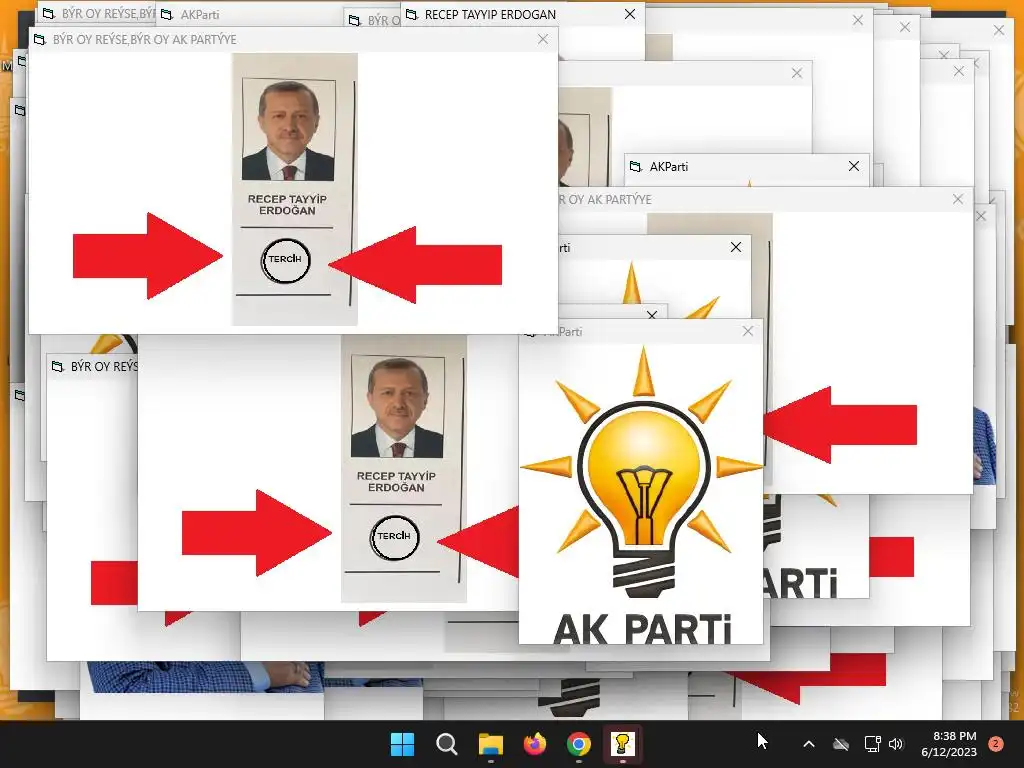Click the large AK PARTi lightbulb logo image

pyautogui.click(x=641, y=494)
